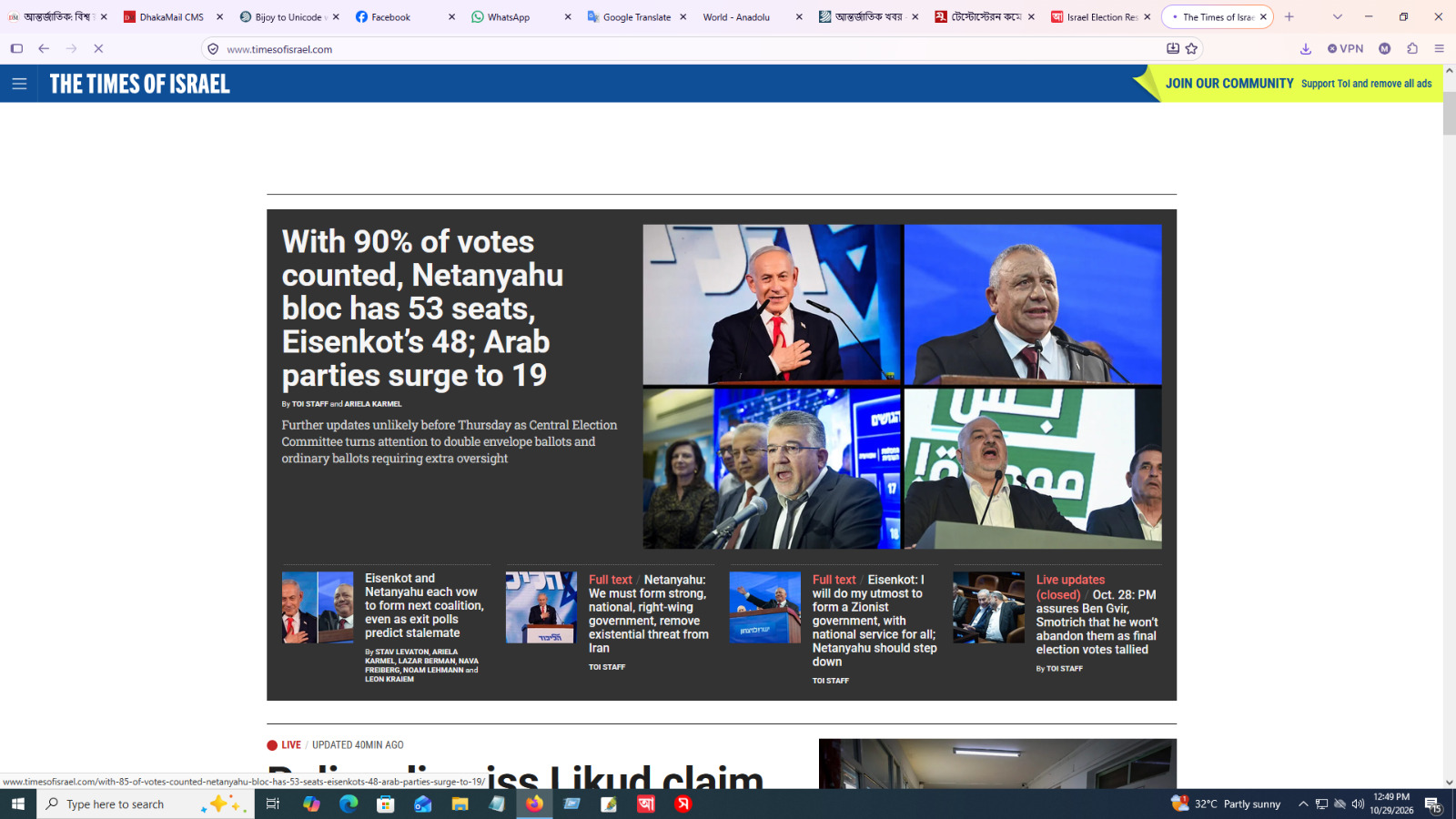Open the exit polls stalemate article thumbnail
The image size is (1456, 819).
pyautogui.click(x=318, y=607)
